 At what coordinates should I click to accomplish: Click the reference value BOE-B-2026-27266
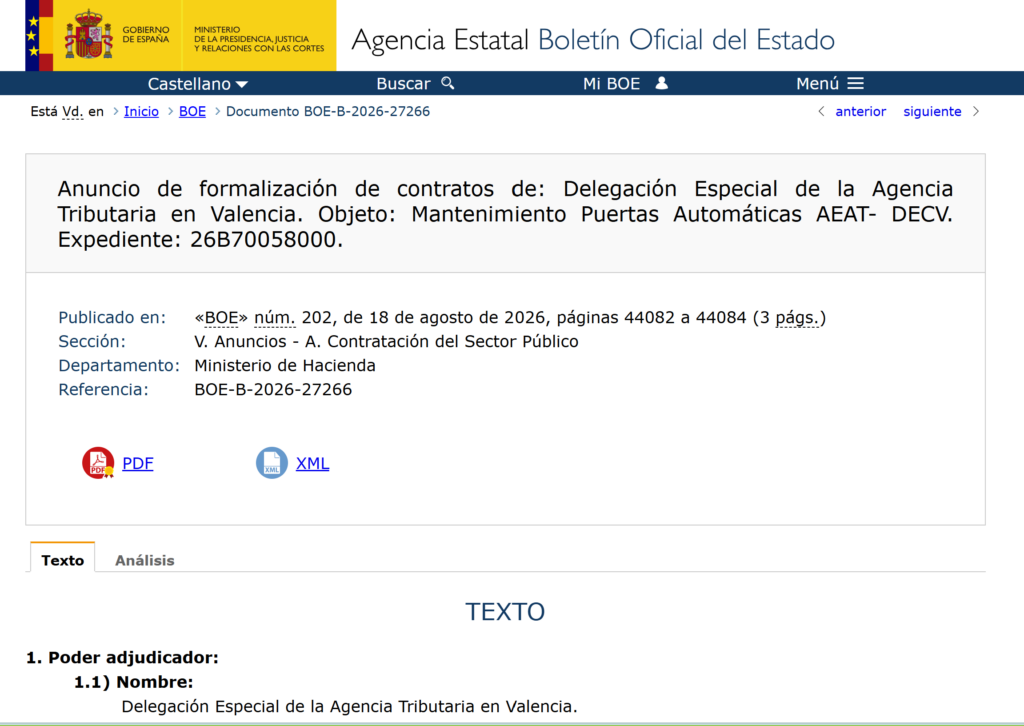[273, 390]
